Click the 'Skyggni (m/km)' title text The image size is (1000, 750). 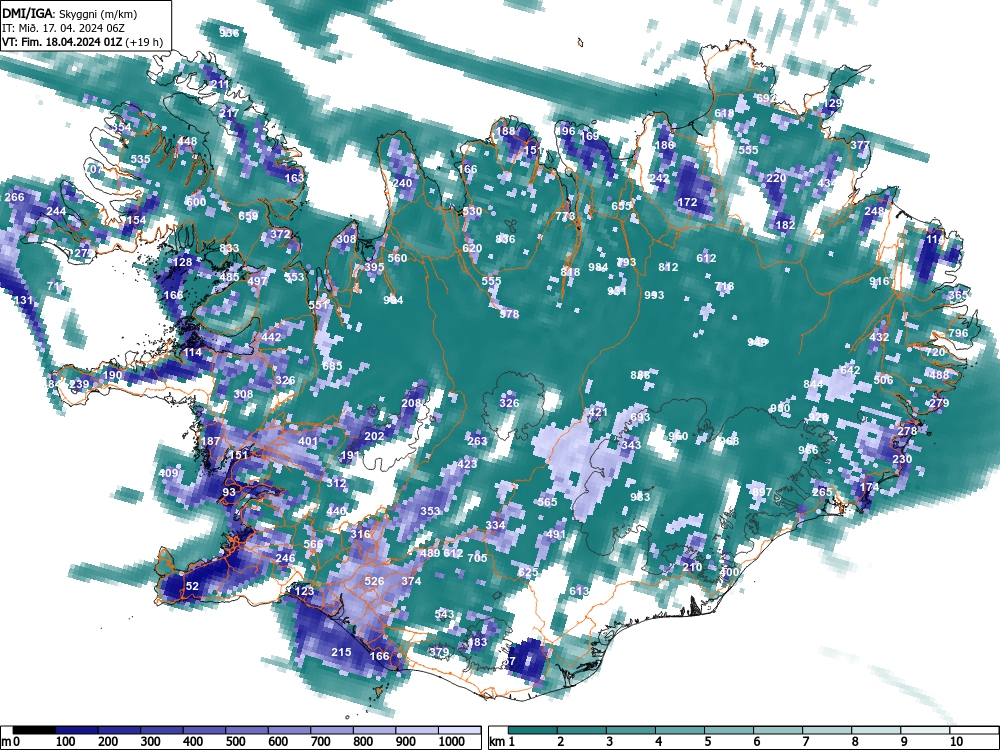pyautogui.click(x=98, y=14)
